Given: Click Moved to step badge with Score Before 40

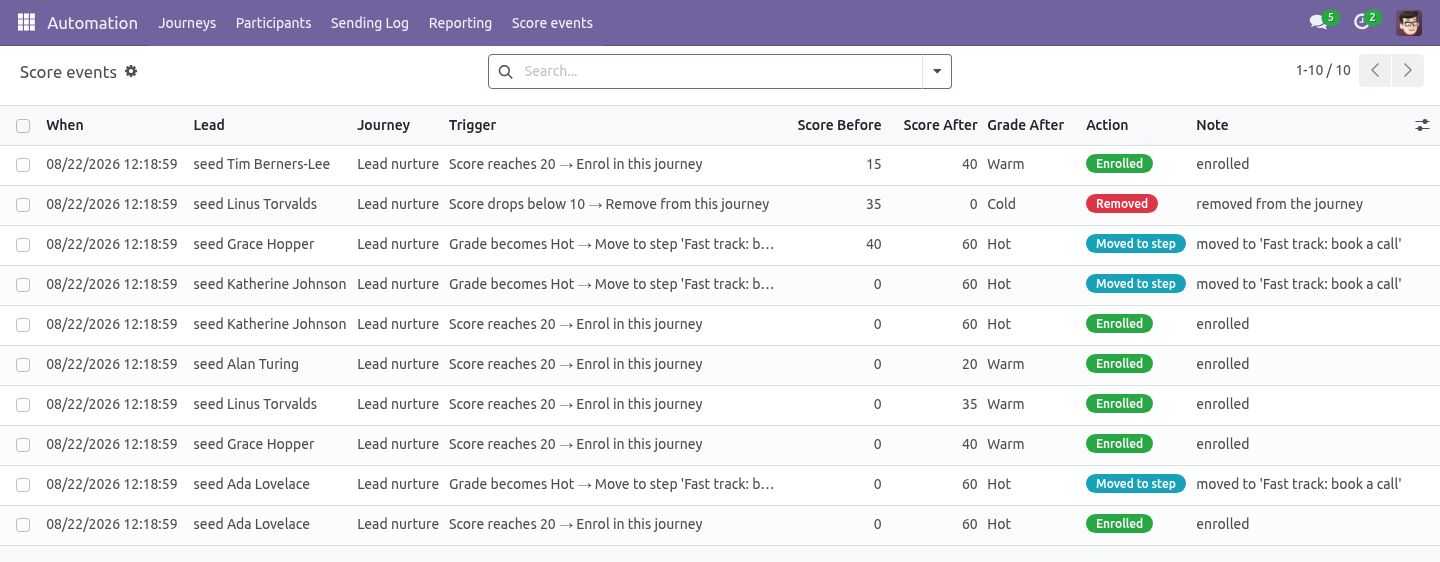Looking at the screenshot, I should (1136, 244).
